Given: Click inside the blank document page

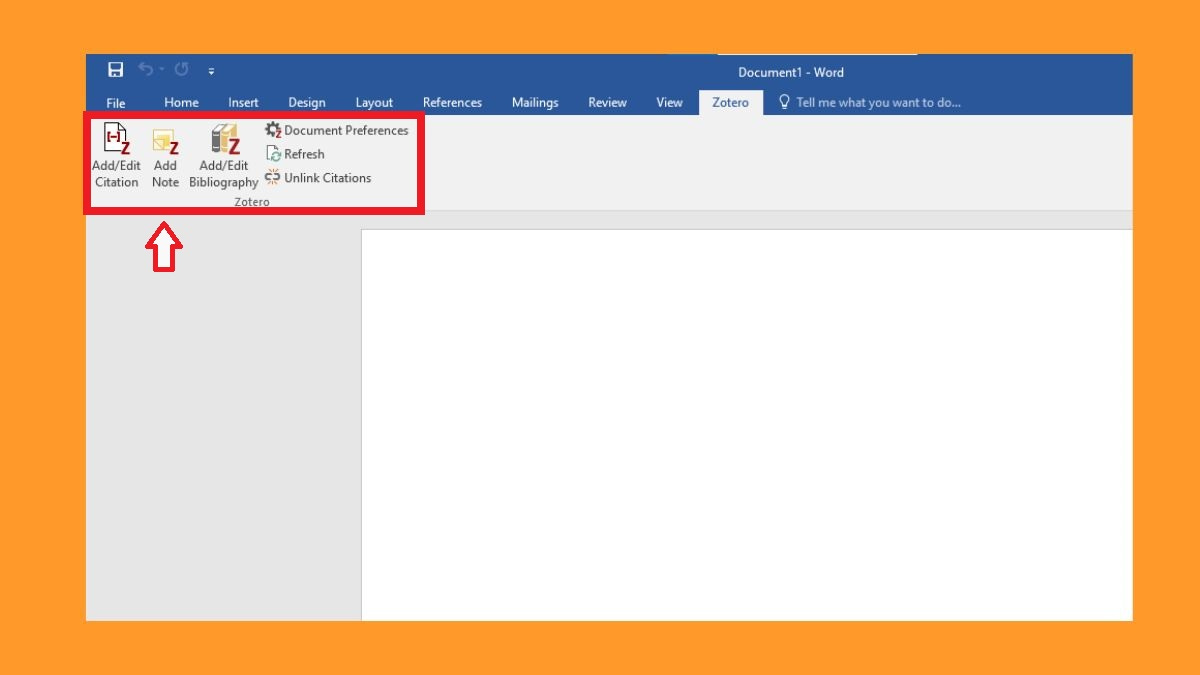Looking at the screenshot, I should point(746,425).
